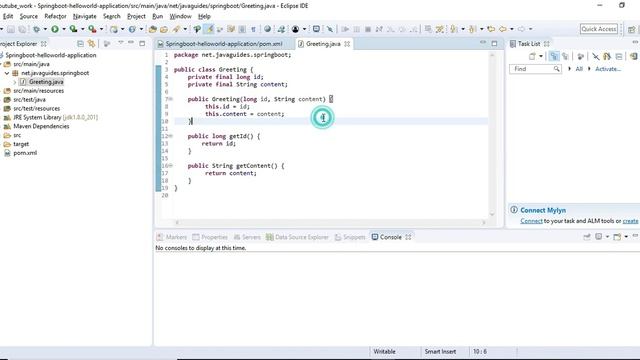
Task: Select src/main/resources folder
Action: pyautogui.click(x=38, y=91)
